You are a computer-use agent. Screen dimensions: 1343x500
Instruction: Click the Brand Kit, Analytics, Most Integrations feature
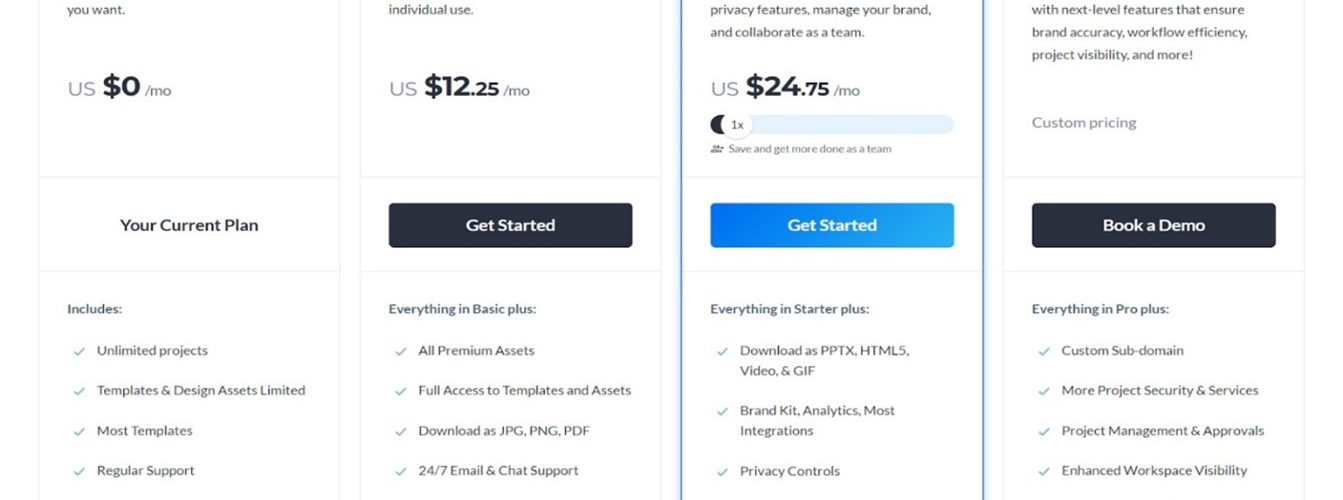(x=817, y=420)
